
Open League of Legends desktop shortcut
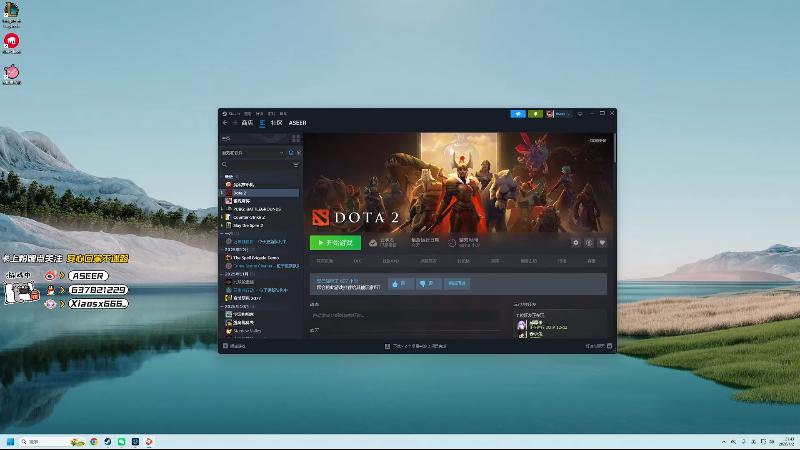[x=11, y=14]
